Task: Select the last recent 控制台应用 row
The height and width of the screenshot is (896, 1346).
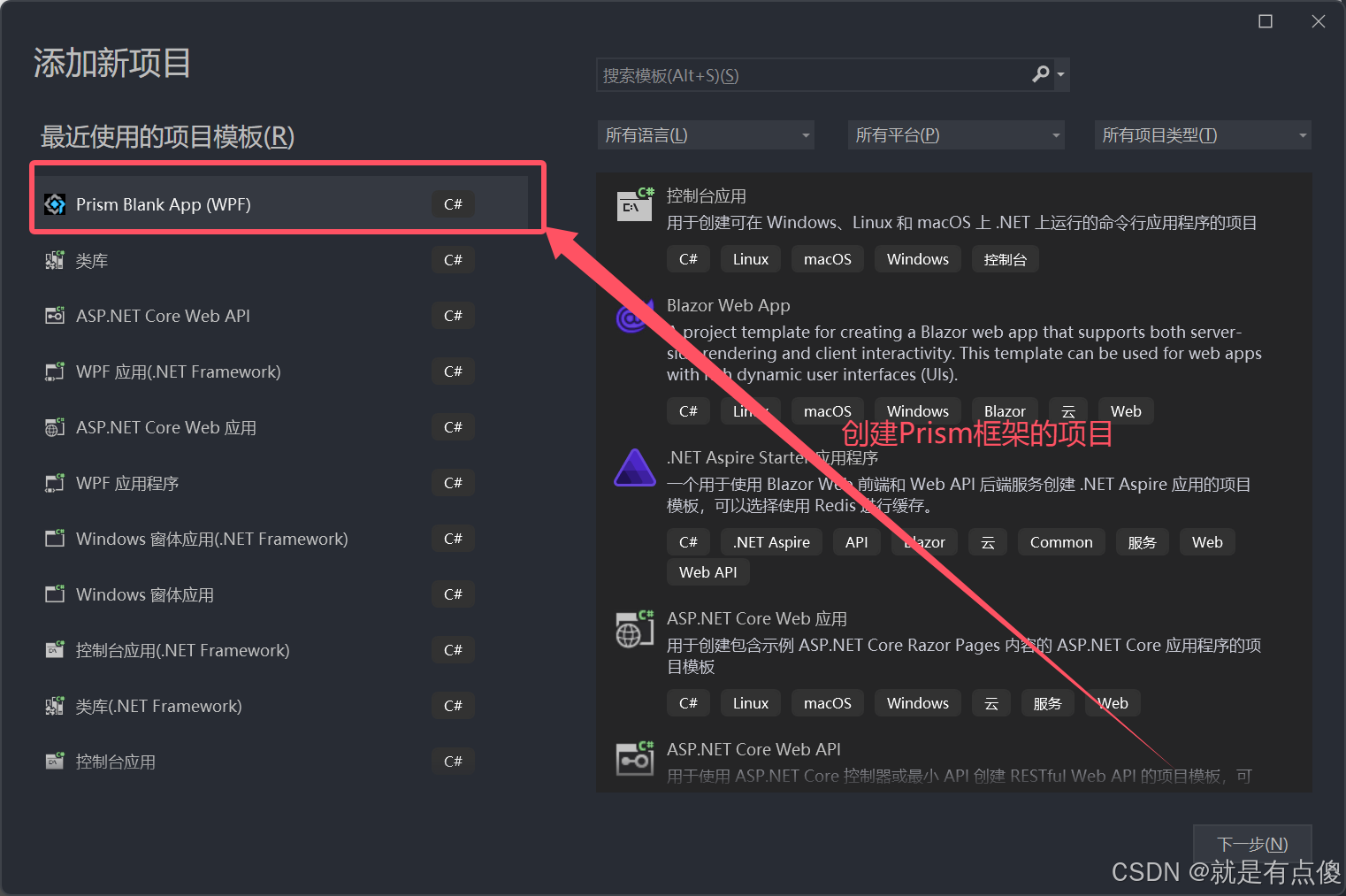Action: click(x=282, y=762)
